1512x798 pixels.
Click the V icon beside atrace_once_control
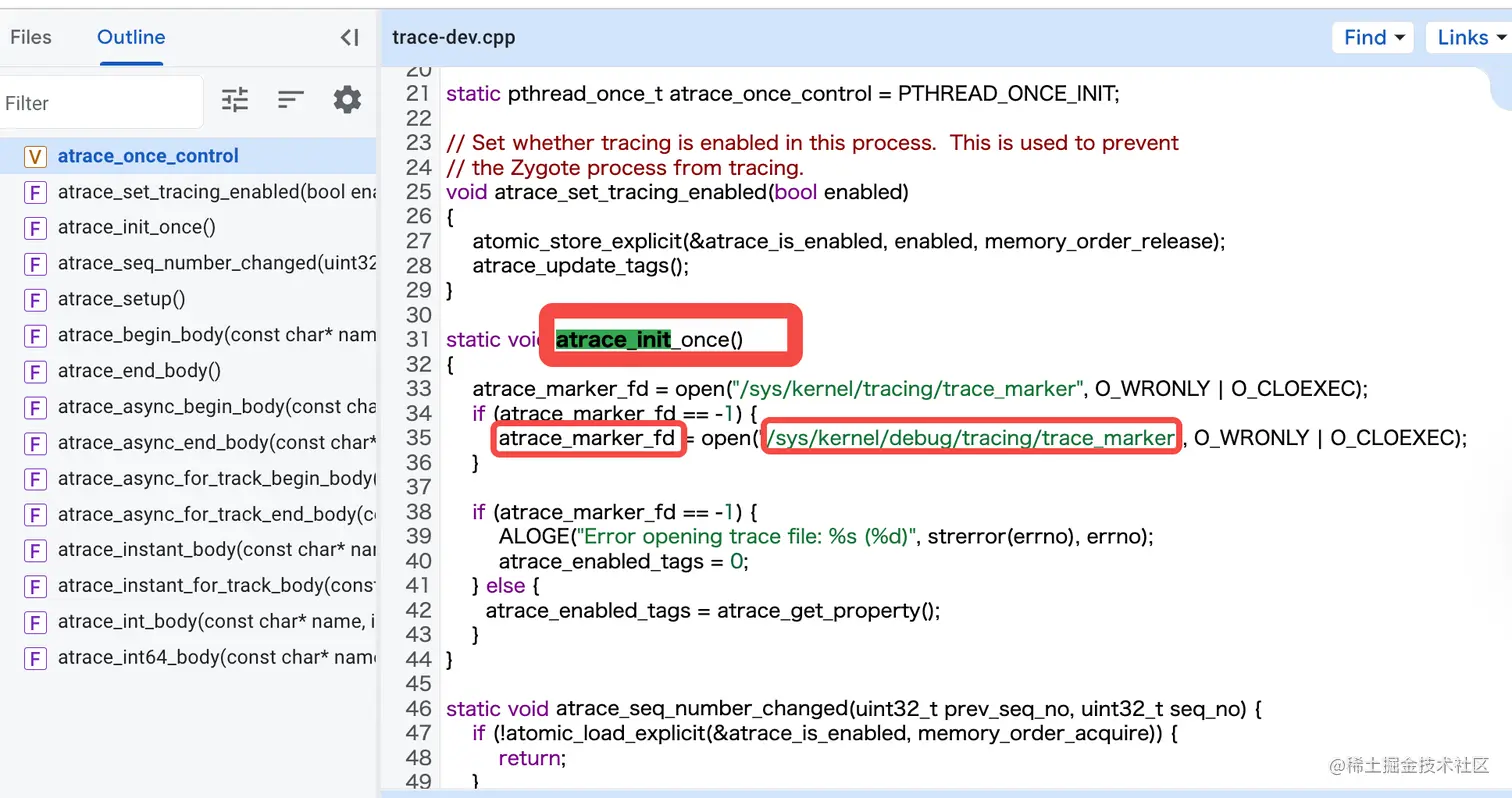[35, 156]
